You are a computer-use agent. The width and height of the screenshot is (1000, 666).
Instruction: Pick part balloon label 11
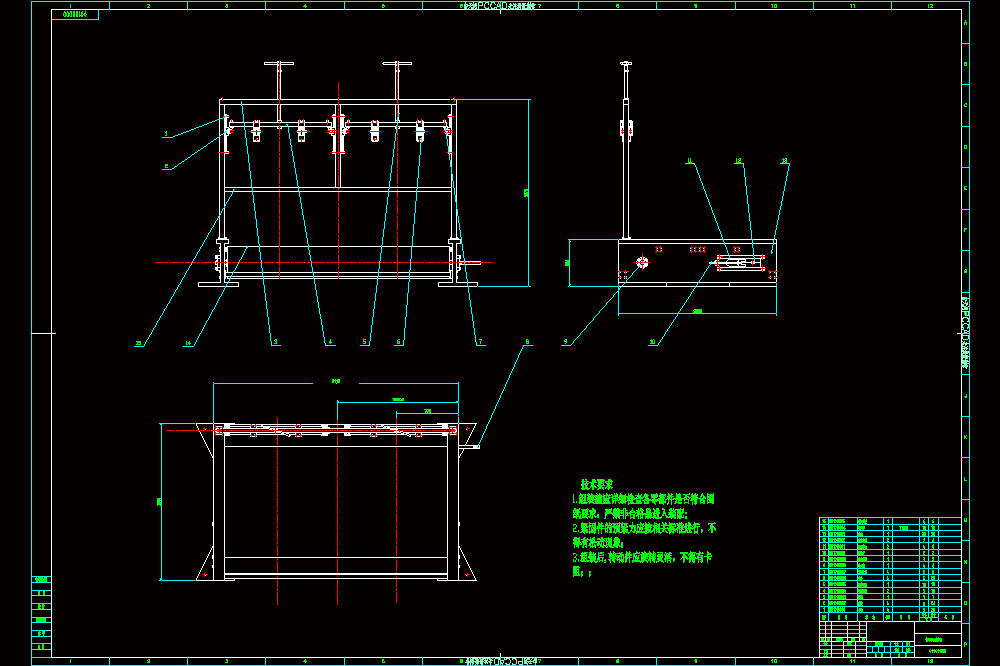689,161
